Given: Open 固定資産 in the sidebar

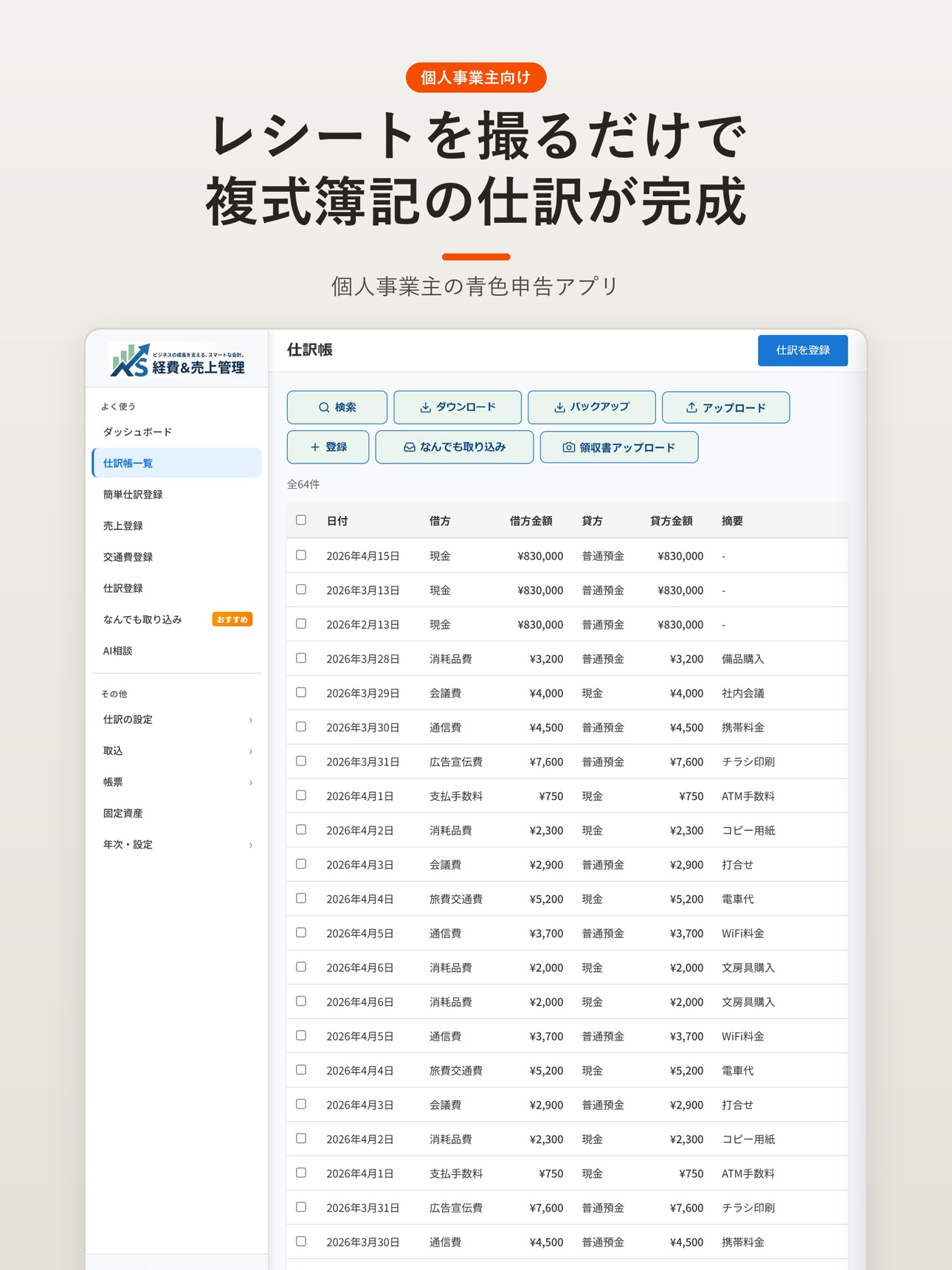Looking at the screenshot, I should tap(176, 813).
